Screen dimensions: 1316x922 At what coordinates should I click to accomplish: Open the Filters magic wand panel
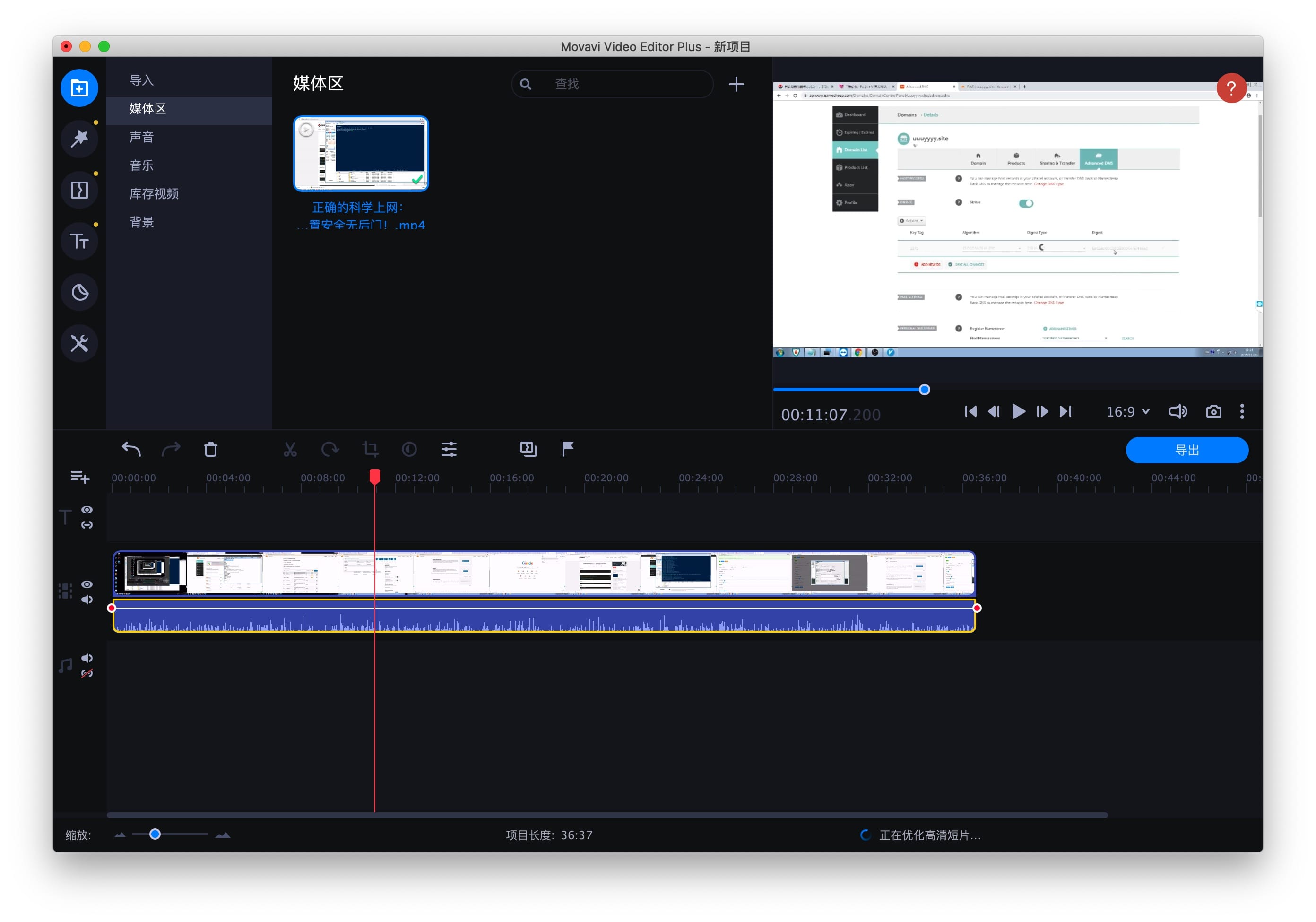coord(79,138)
